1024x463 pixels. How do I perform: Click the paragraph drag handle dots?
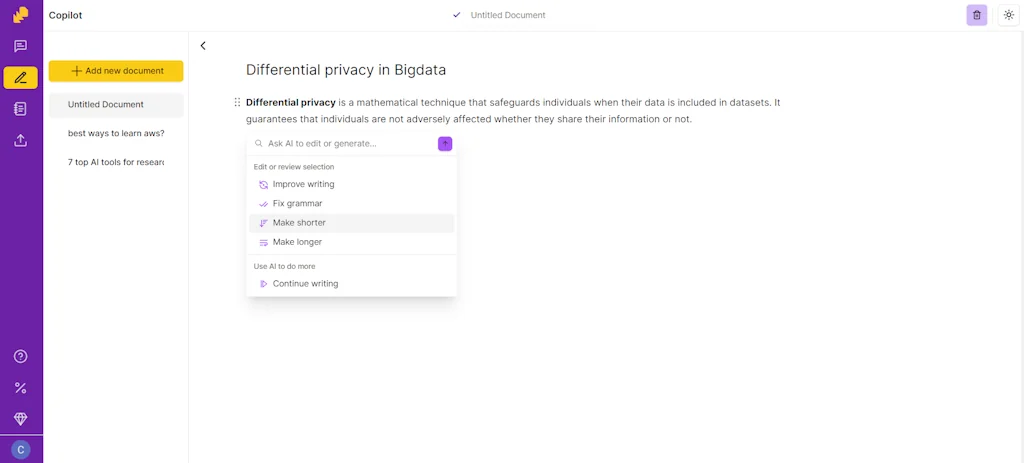coord(237,103)
